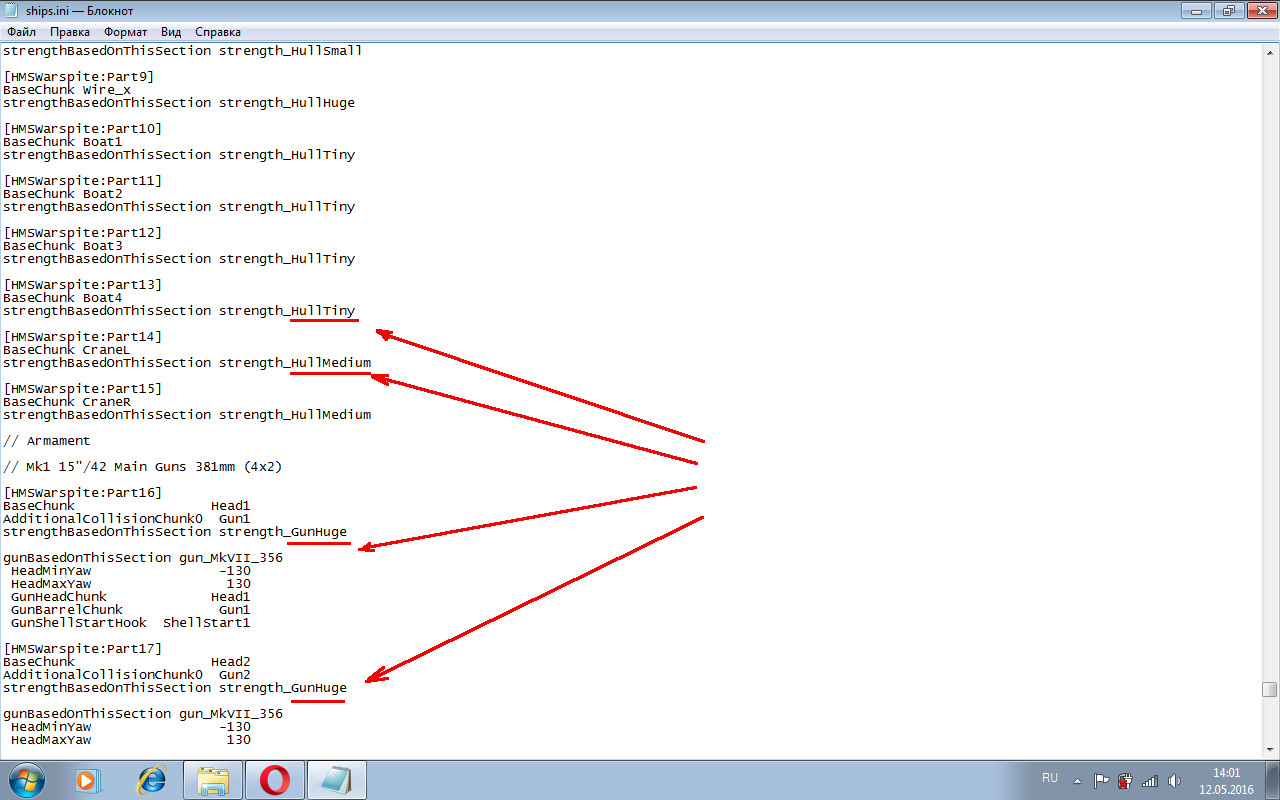Click the "// Armament" comment line

(46, 440)
